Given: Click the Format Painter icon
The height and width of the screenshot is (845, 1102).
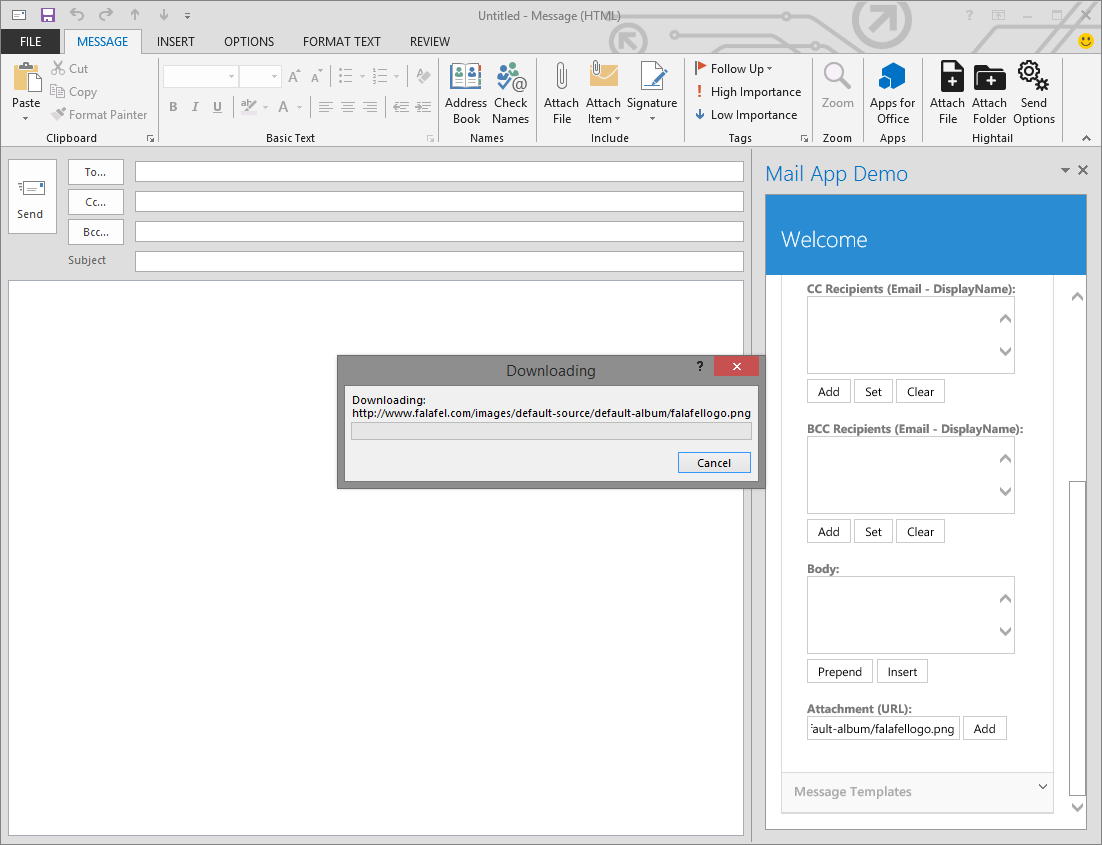Looking at the screenshot, I should point(99,114).
